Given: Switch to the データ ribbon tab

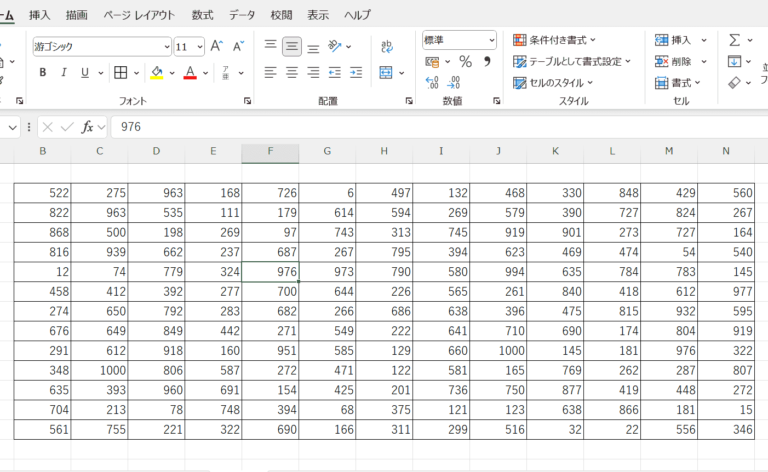Looking at the screenshot, I should [242, 15].
